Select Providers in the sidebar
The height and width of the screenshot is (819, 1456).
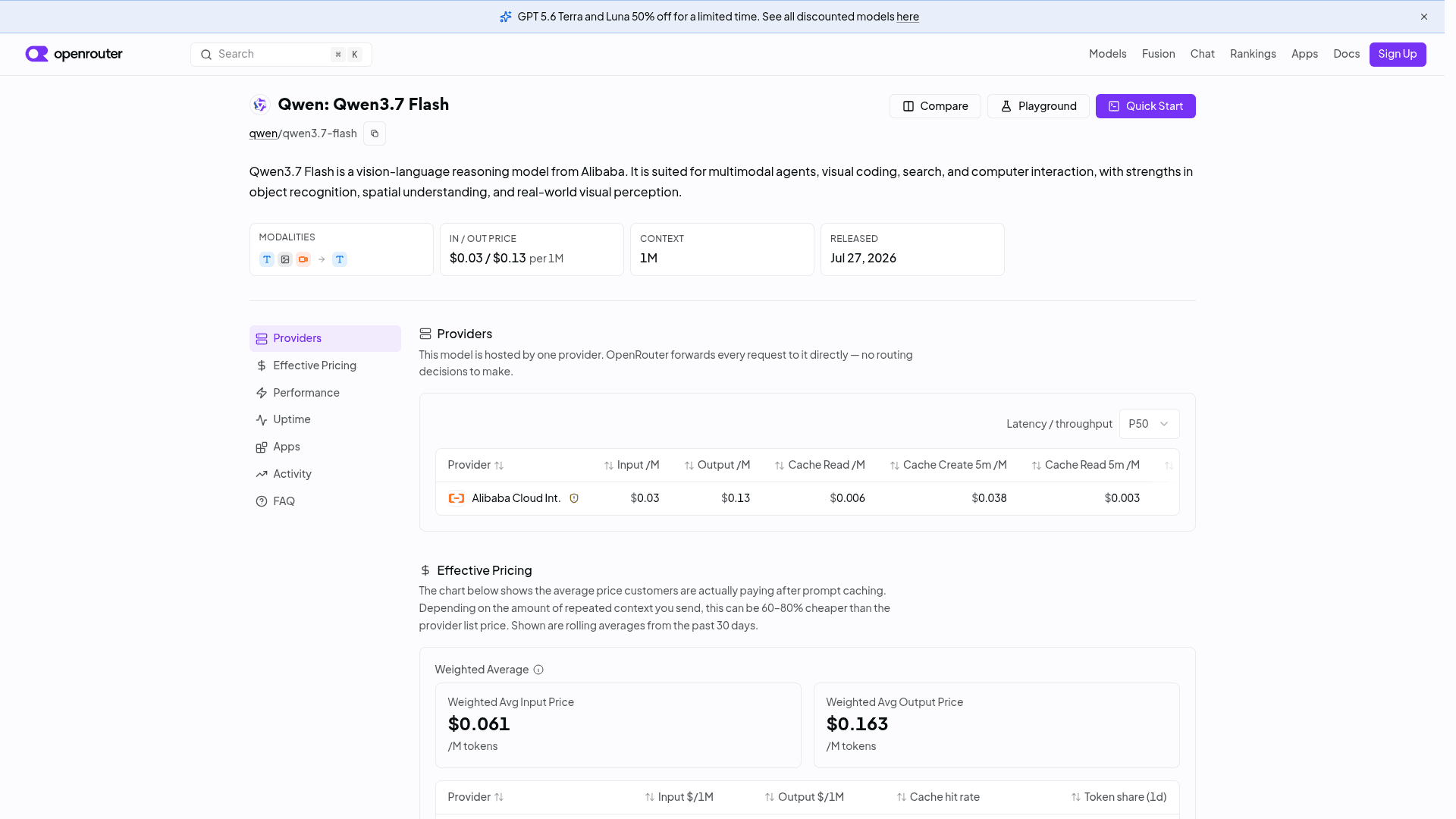pyautogui.click(x=325, y=338)
